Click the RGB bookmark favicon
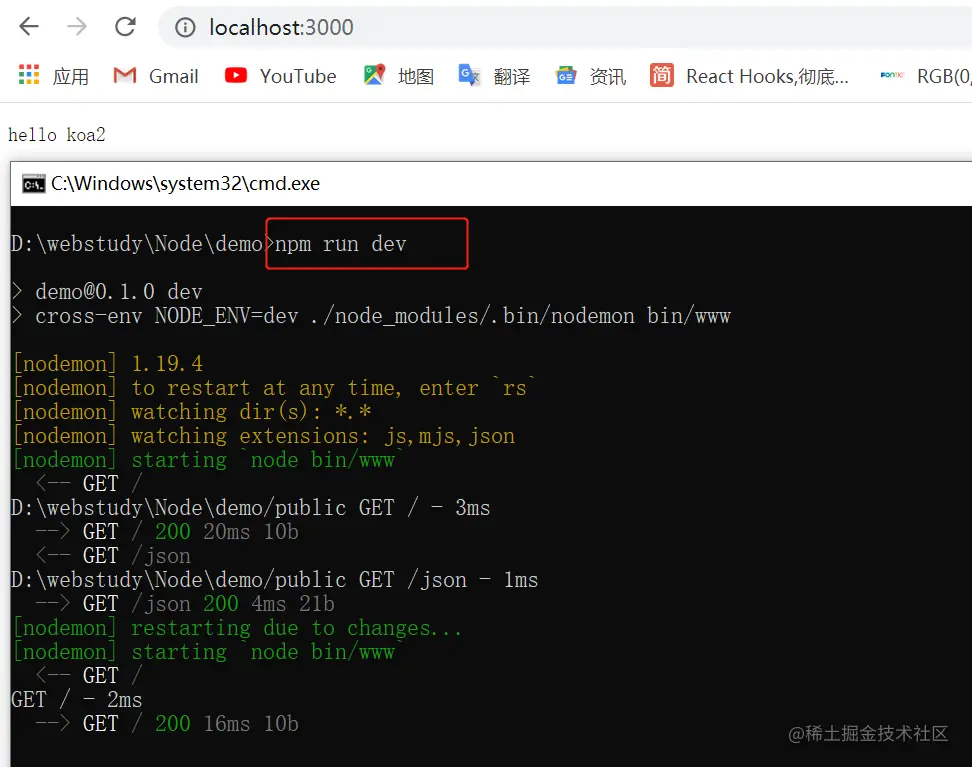The width and height of the screenshot is (972, 767). pos(892,75)
